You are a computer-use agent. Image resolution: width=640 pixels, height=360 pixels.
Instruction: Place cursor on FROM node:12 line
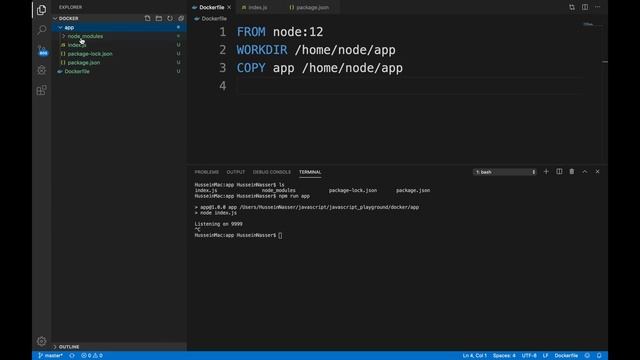tap(280, 32)
